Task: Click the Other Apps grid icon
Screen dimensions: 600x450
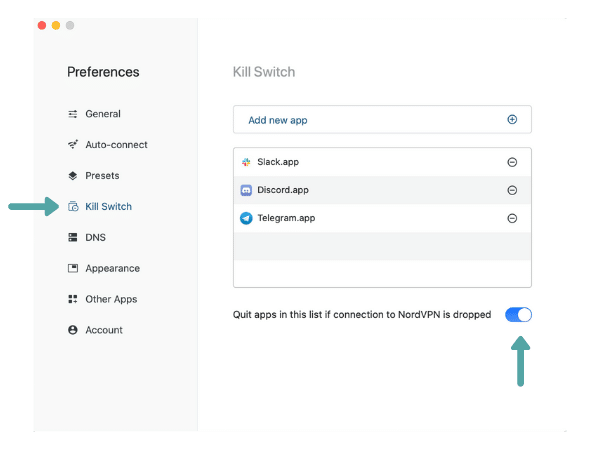Action: (x=72, y=299)
